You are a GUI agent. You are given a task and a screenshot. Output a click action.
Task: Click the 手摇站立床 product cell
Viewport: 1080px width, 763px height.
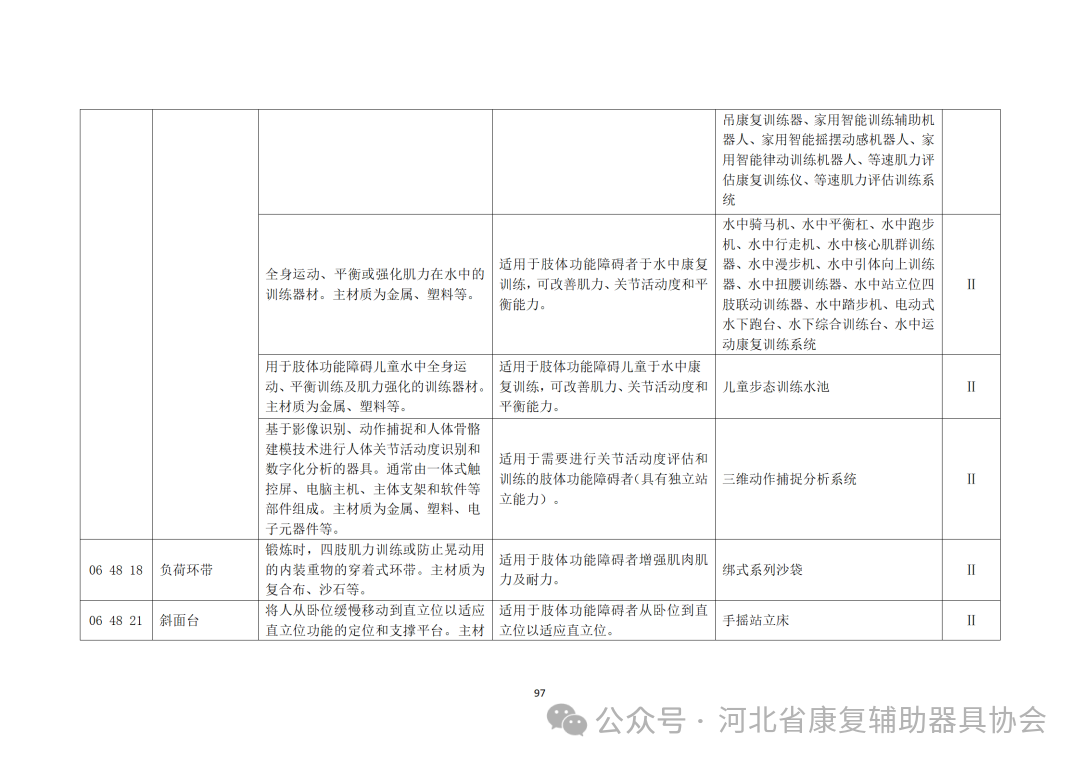coord(756,620)
